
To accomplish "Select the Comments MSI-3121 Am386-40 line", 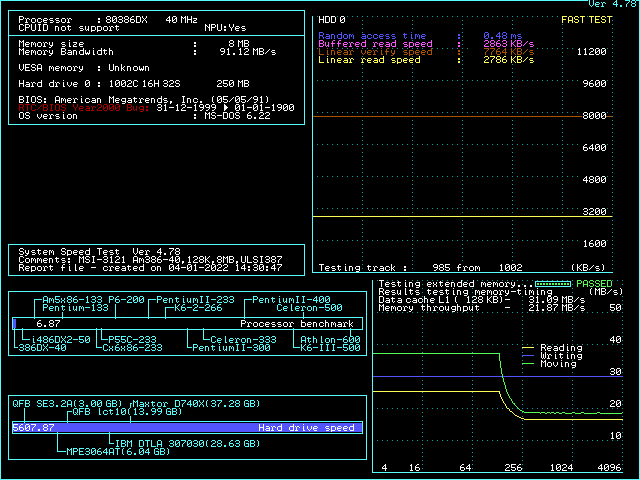I will [x=150, y=260].
